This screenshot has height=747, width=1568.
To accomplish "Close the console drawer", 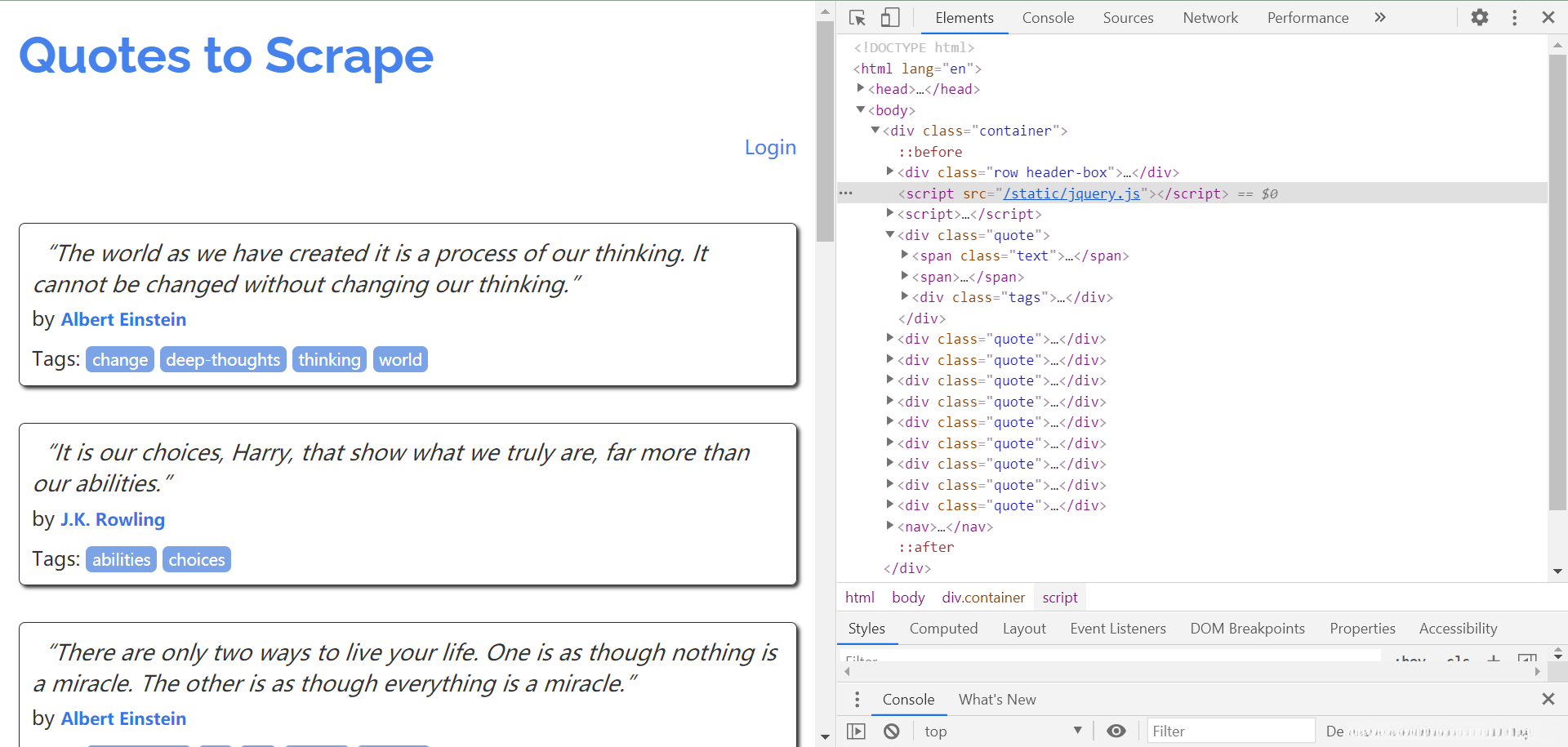I will point(1548,699).
